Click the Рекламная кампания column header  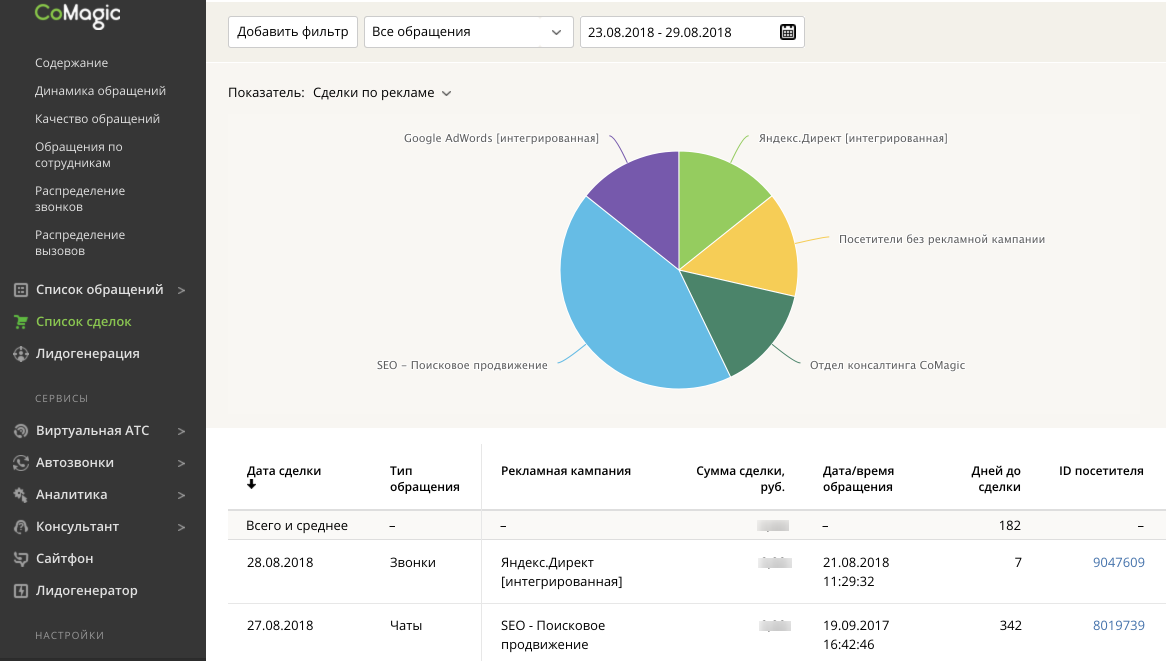tap(566, 471)
